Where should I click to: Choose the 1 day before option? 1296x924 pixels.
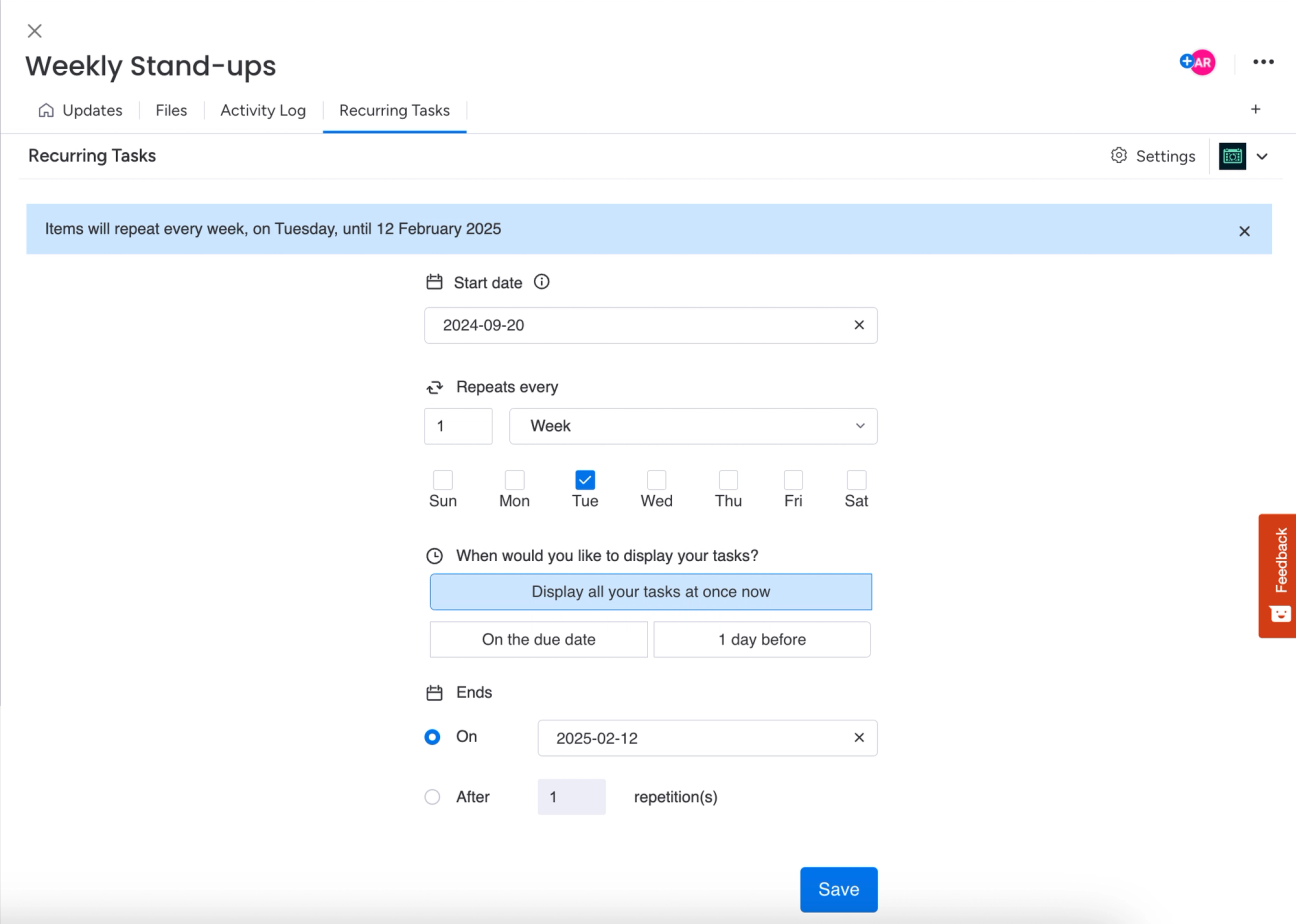click(761, 639)
